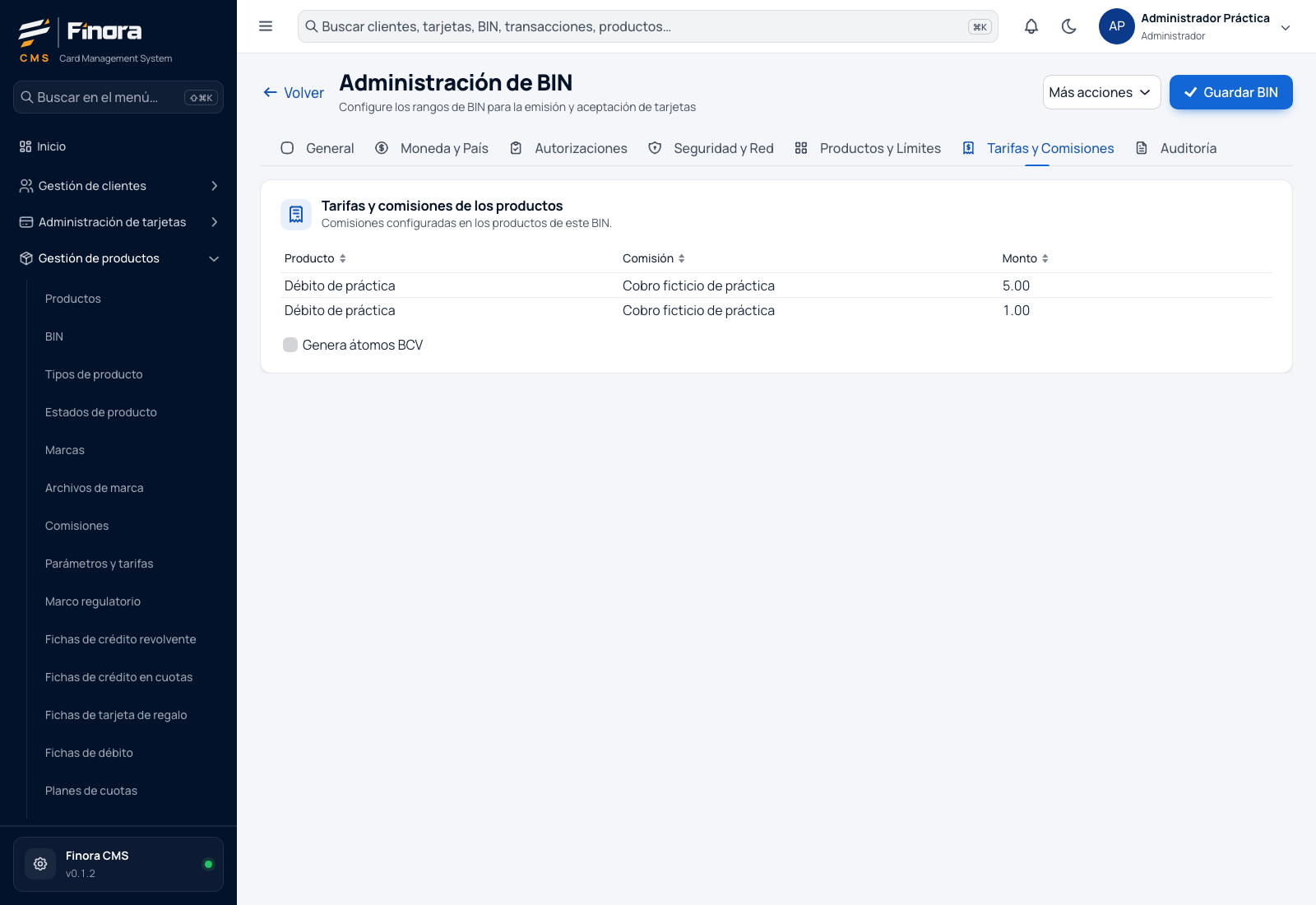
Task: Focus the Buscar en el menú field
Action: (118, 97)
